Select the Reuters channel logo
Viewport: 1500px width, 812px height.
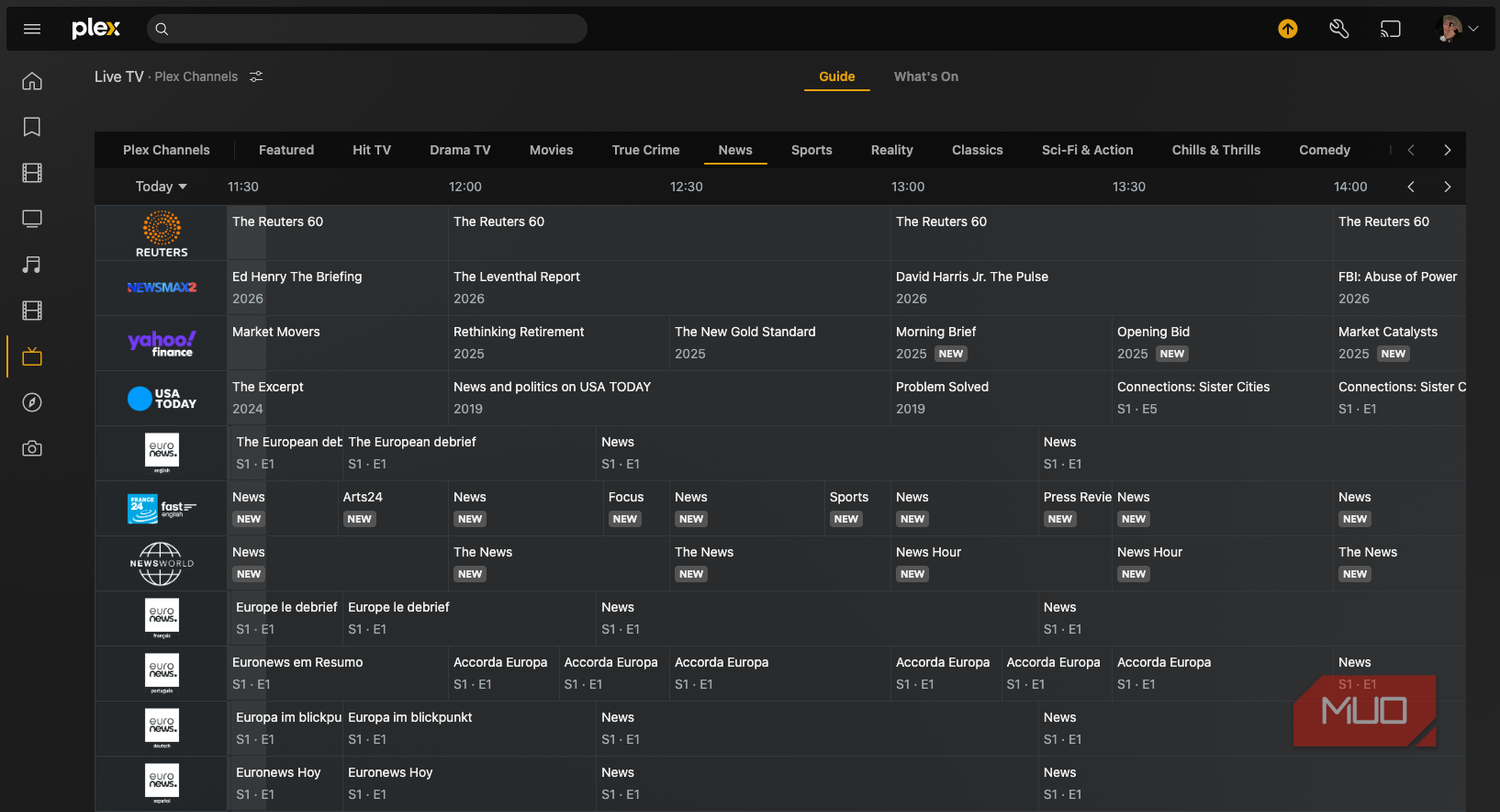pos(161,233)
